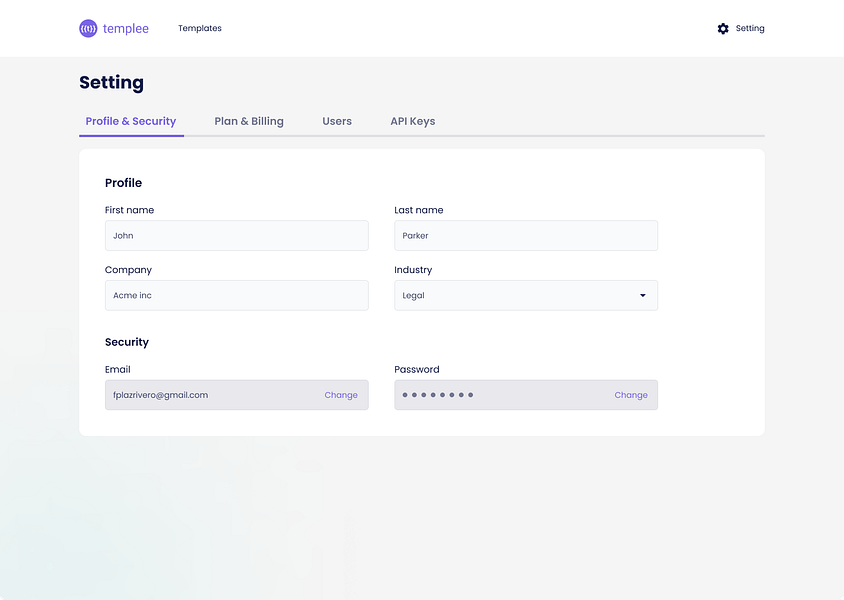Select the Profile & Security tab
This screenshot has height=600, width=844.
[x=131, y=121]
